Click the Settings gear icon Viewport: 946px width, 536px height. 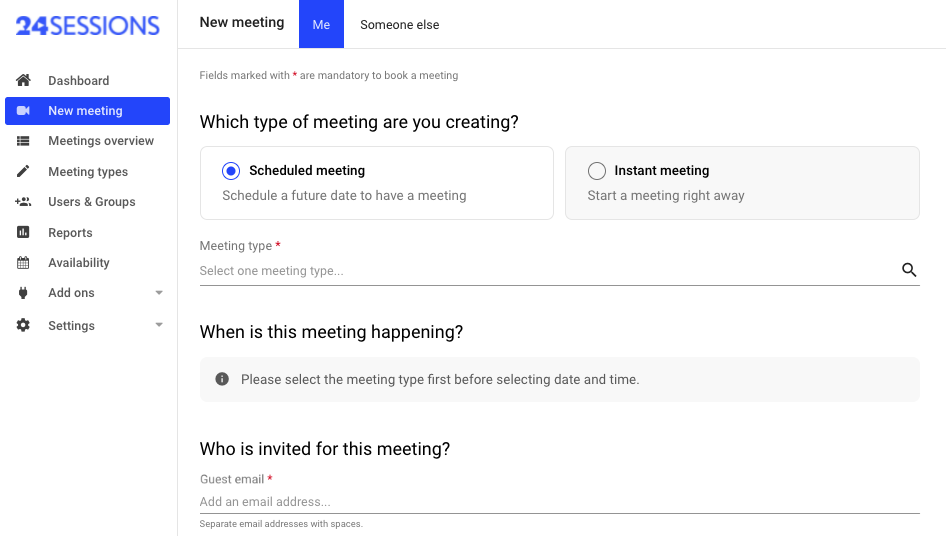tap(24, 326)
